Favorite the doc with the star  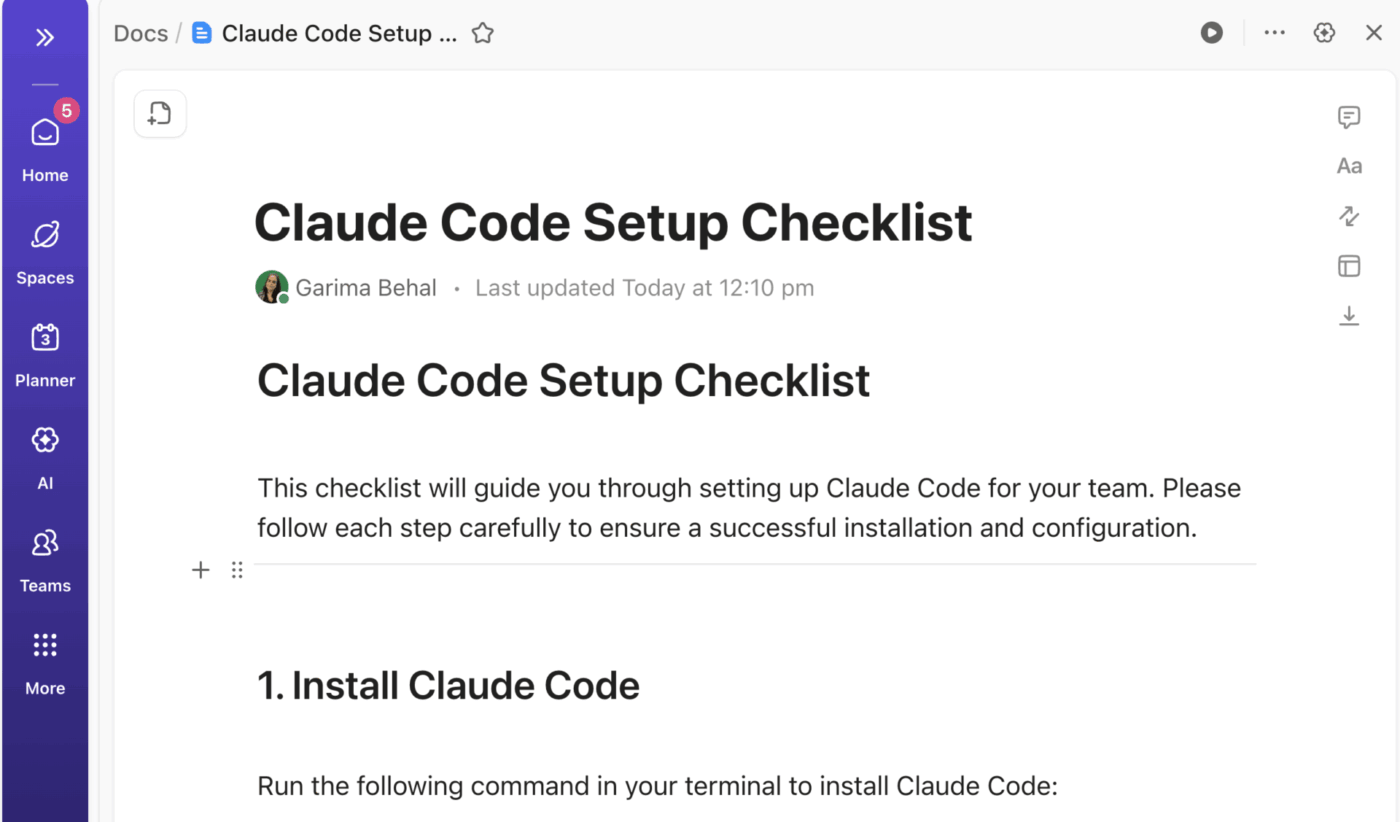(x=482, y=32)
